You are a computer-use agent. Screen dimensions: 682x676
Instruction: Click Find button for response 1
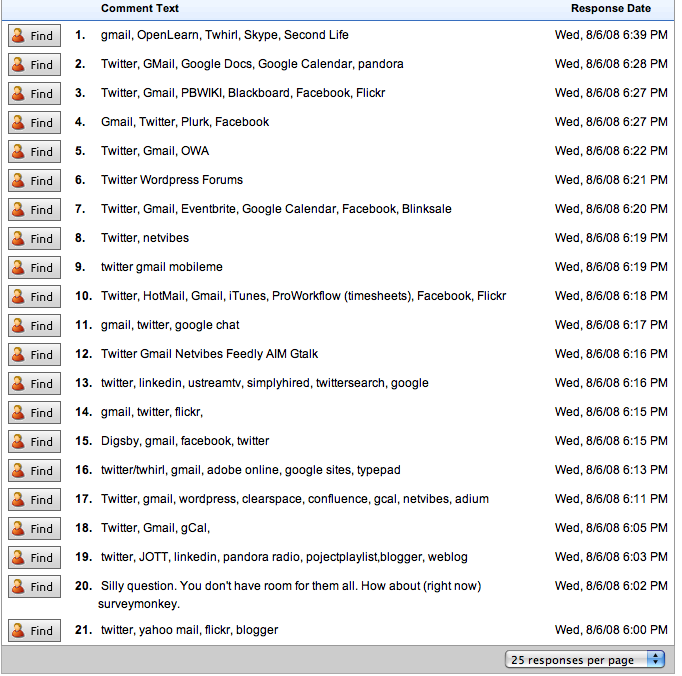pyautogui.click(x=34, y=35)
